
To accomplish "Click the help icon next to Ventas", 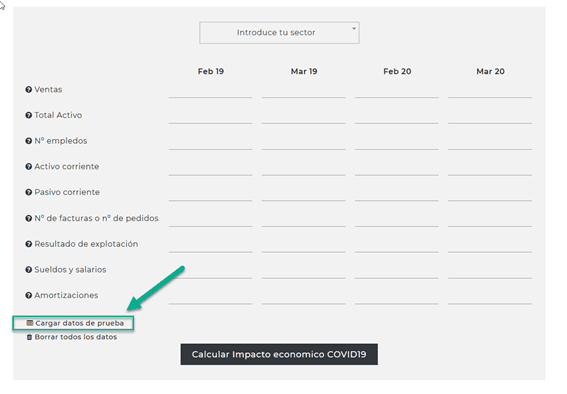I will 29,90.
